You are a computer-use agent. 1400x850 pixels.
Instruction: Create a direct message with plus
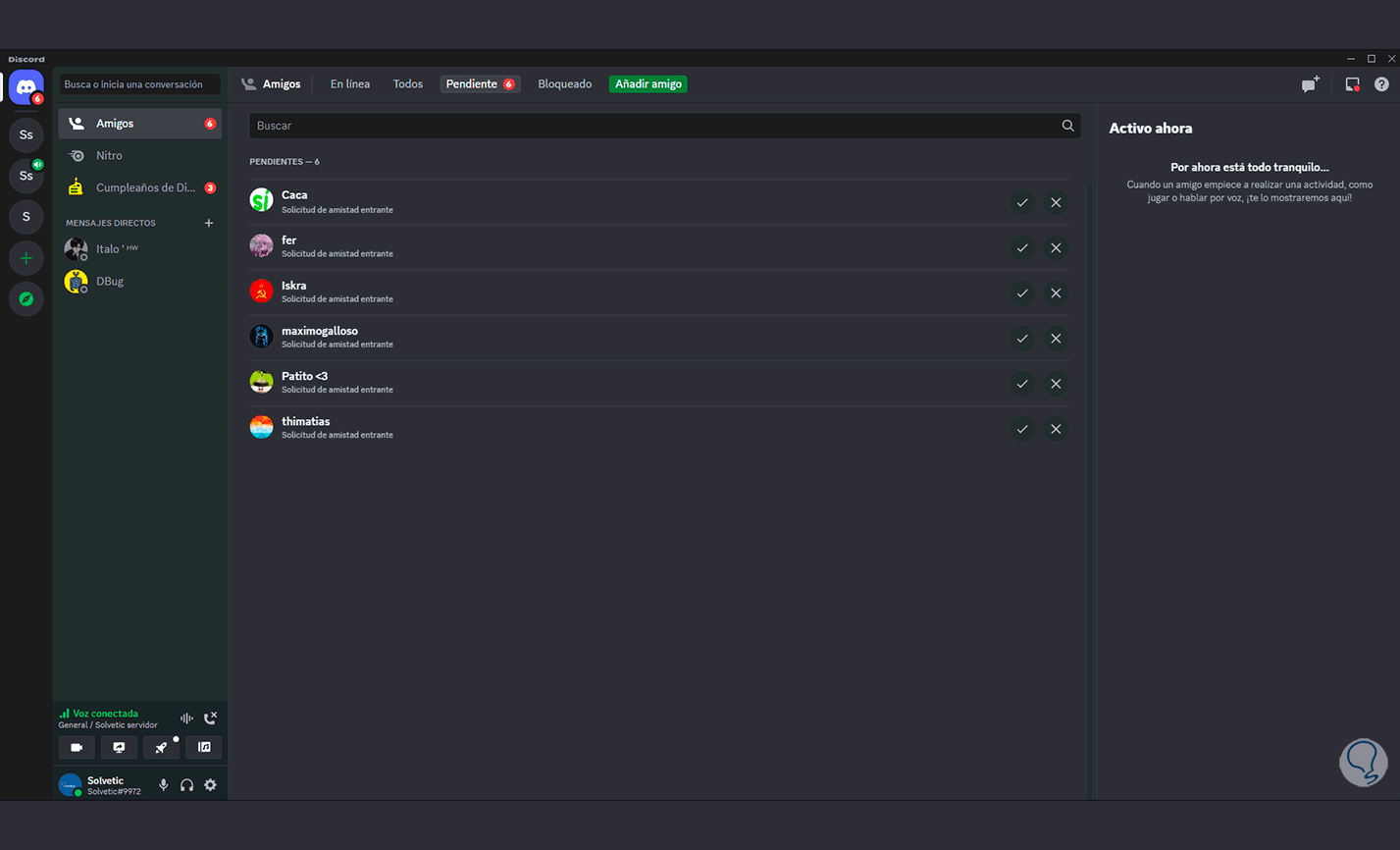(209, 223)
